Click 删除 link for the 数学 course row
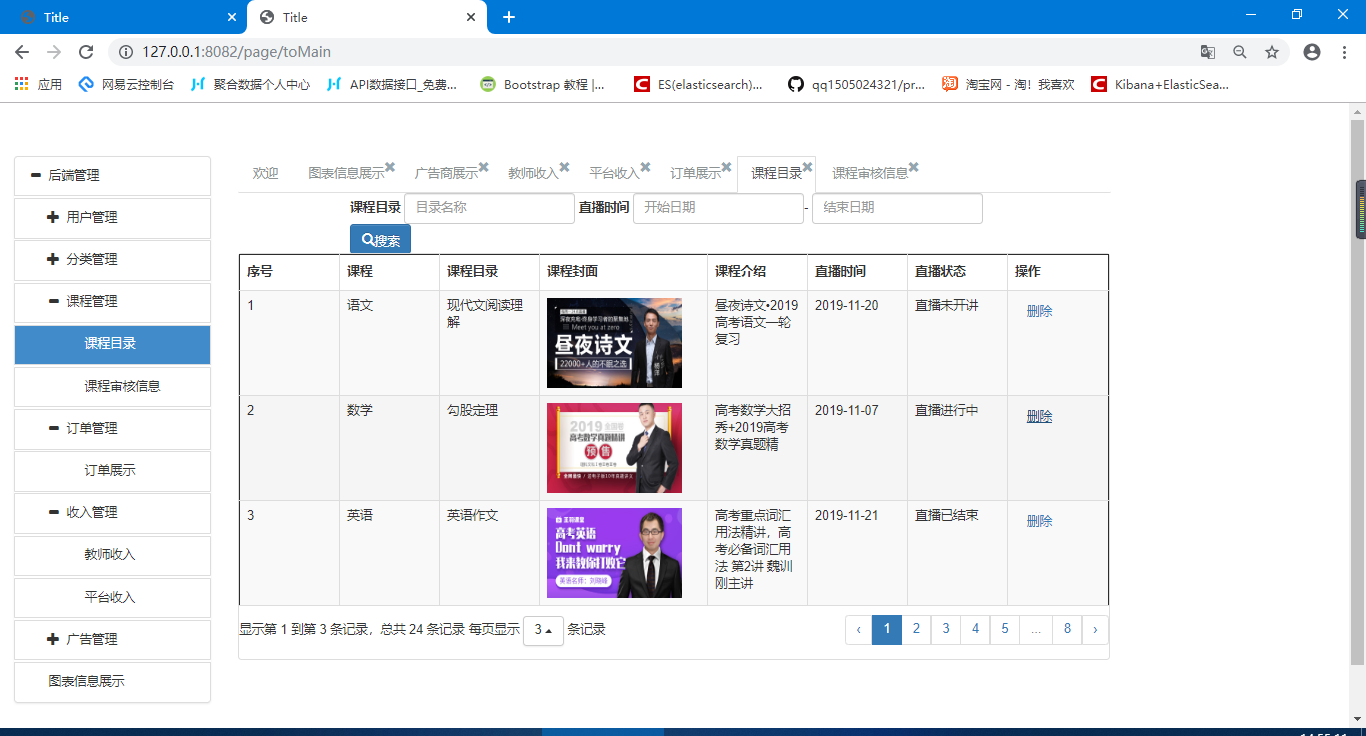 (x=1039, y=416)
